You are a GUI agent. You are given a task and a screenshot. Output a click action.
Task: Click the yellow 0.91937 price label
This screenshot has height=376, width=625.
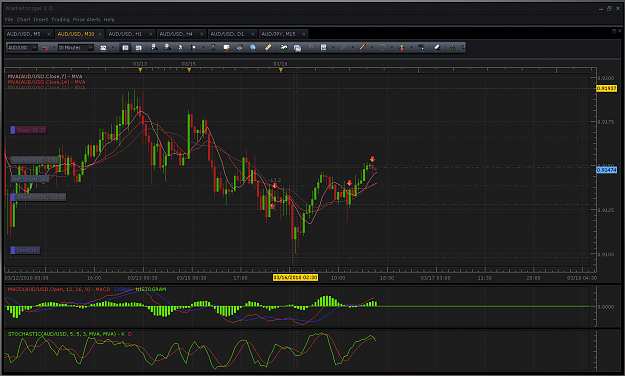click(606, 89)
